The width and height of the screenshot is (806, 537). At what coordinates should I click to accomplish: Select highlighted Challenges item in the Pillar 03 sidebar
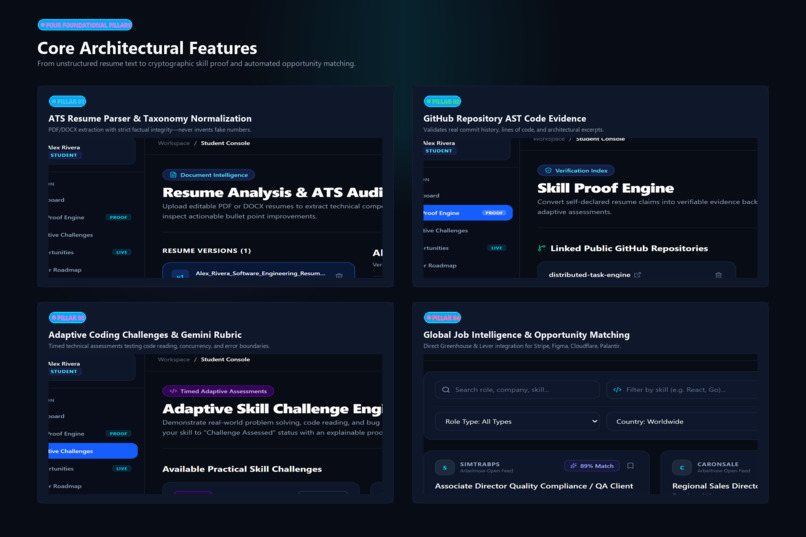tap(93, 451)
